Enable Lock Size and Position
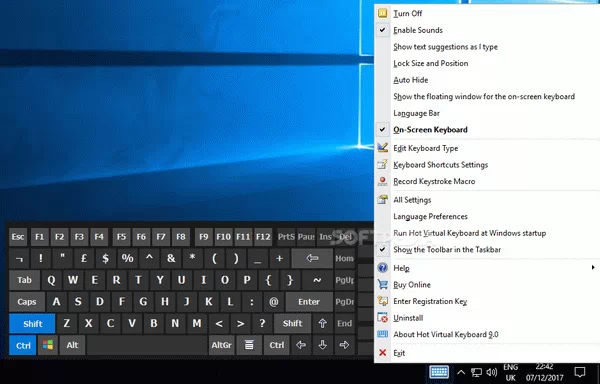 (487, 63)
